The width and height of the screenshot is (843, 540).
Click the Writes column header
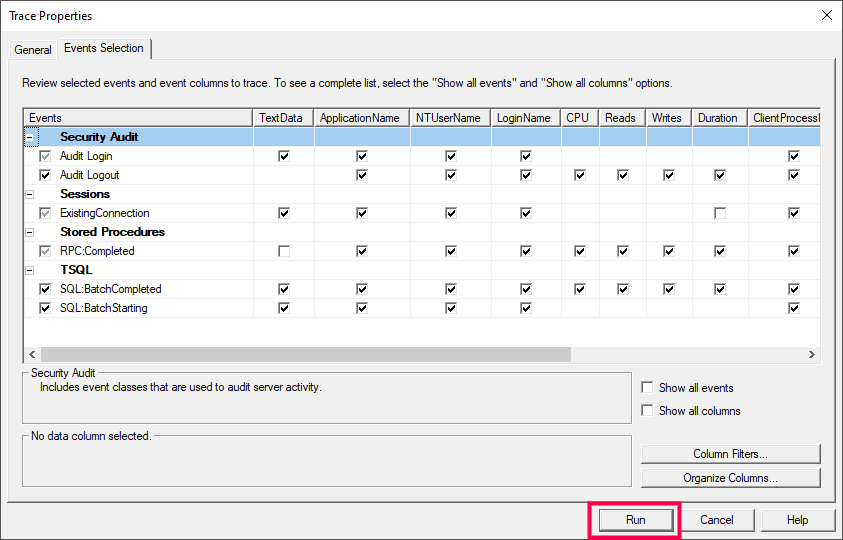pos(669,118)
